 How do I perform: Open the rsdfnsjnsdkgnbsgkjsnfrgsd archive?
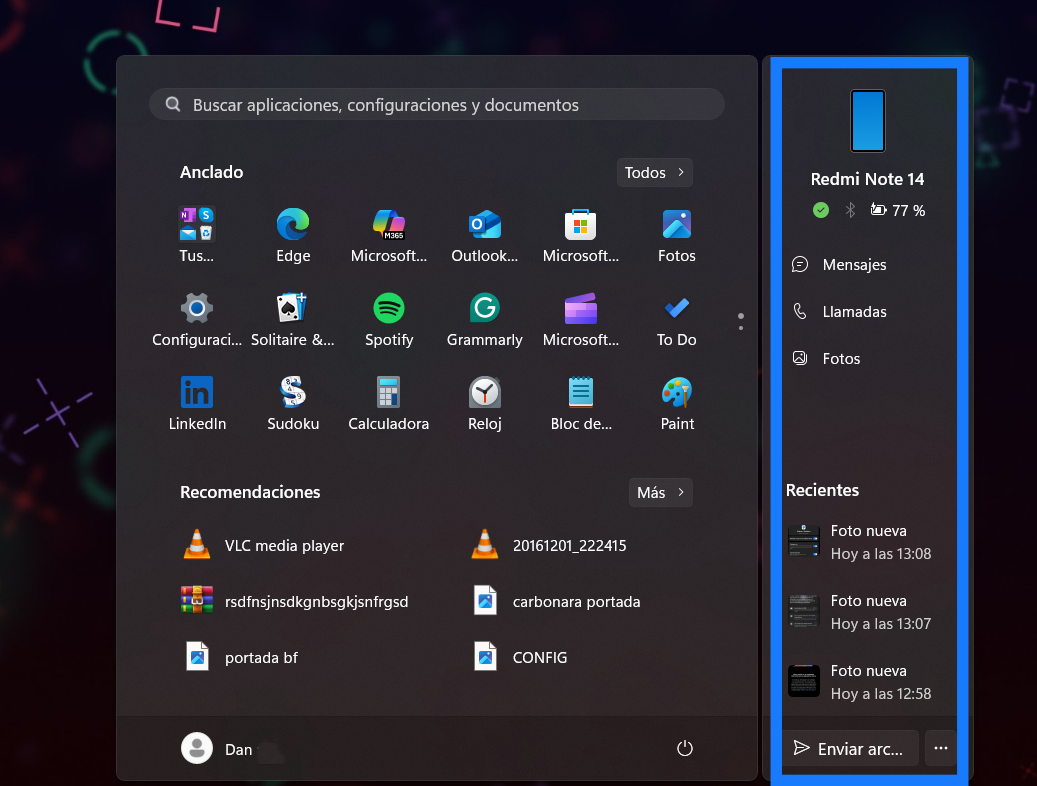[x=295, y=601]
